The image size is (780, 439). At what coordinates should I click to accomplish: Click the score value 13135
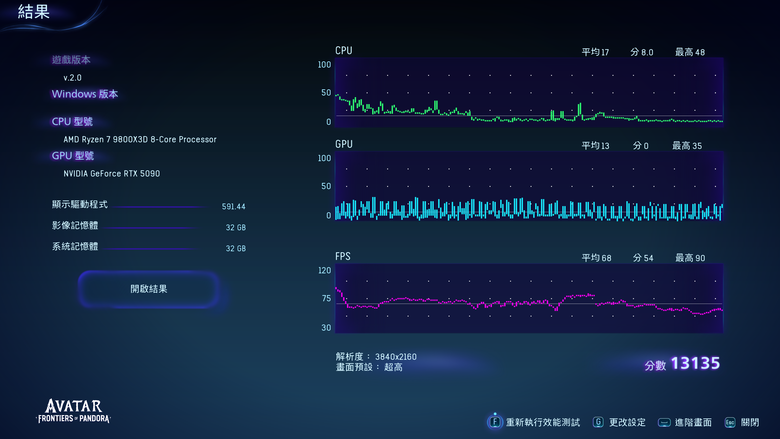695,363
